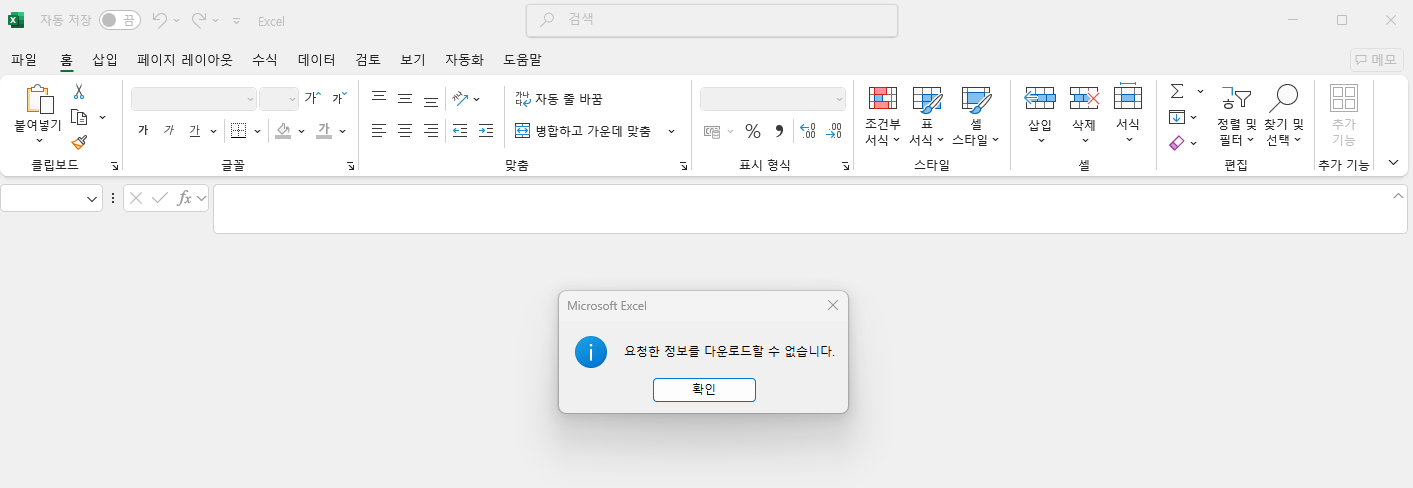Switch to the 삽입 tab

pos(105,60)
